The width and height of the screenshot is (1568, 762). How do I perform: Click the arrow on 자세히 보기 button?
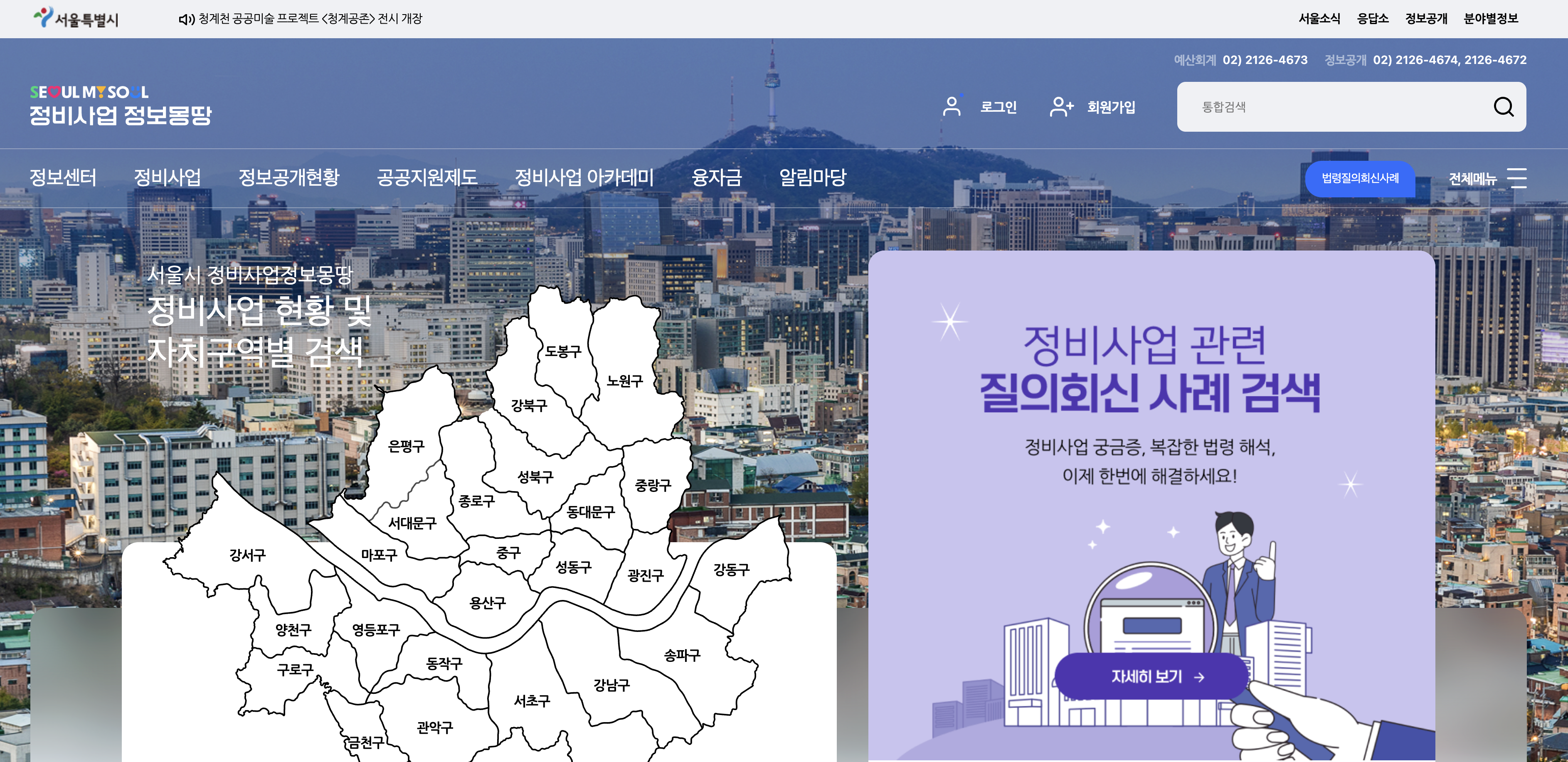click(x=1199, y=677)
